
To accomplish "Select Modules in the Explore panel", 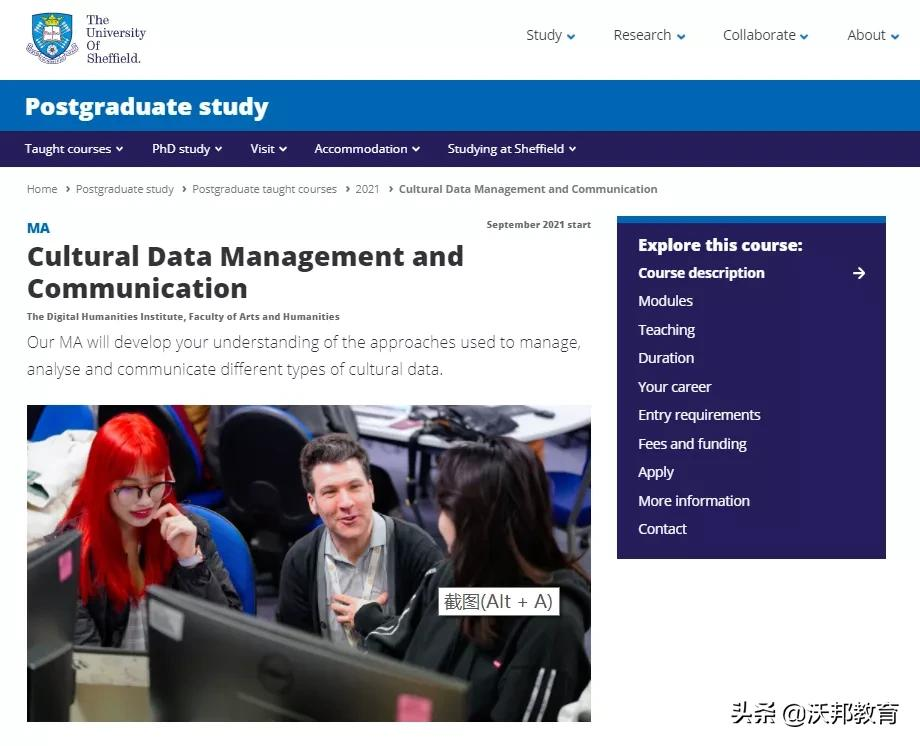I will (x=665, y=300).
